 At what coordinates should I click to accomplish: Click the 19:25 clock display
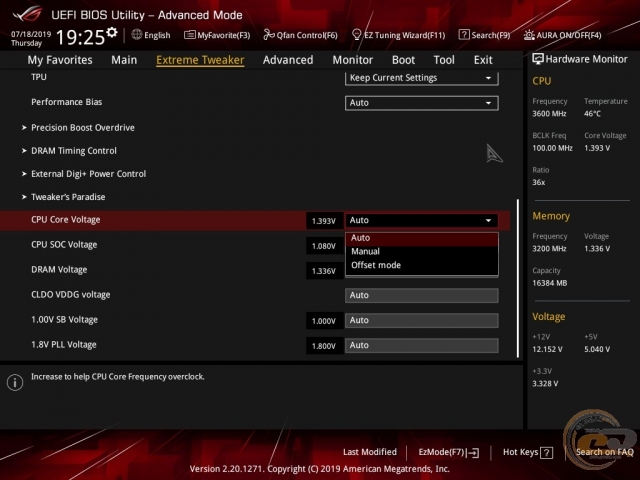click(81, 38)
